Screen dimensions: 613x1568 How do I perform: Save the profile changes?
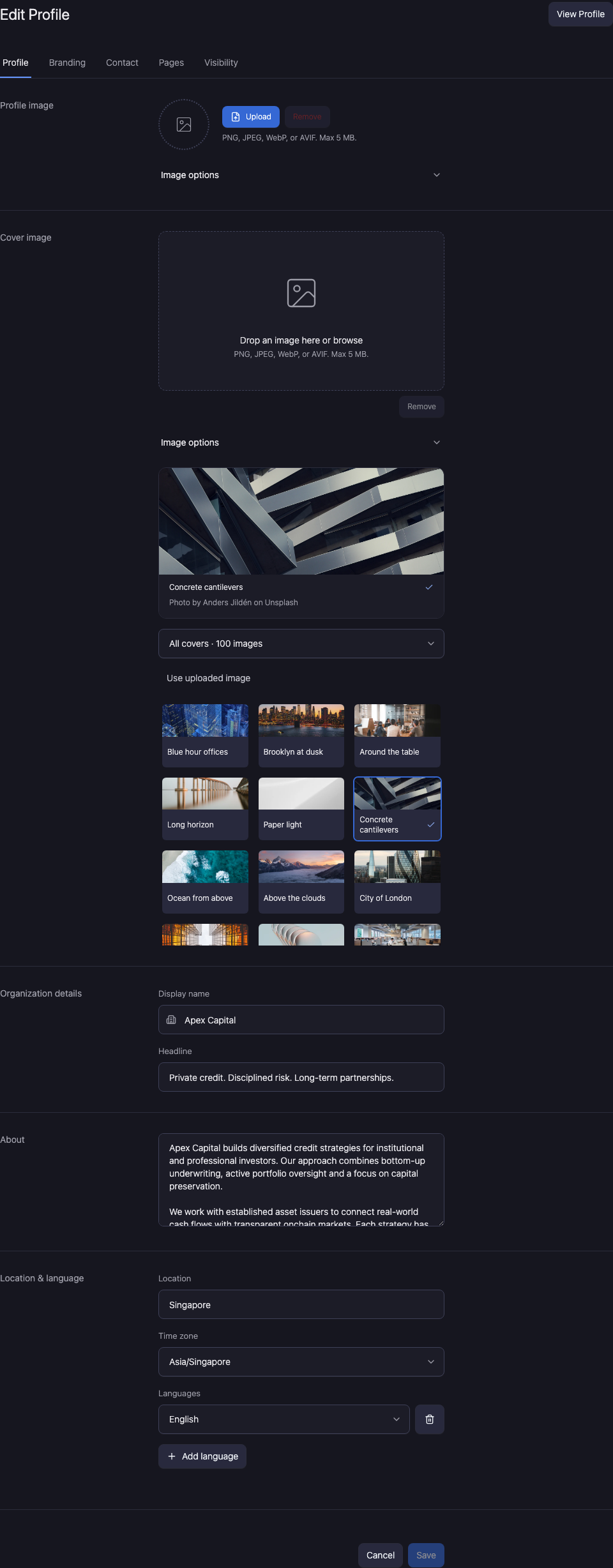pyautogui.click(x=426, y=1555)
